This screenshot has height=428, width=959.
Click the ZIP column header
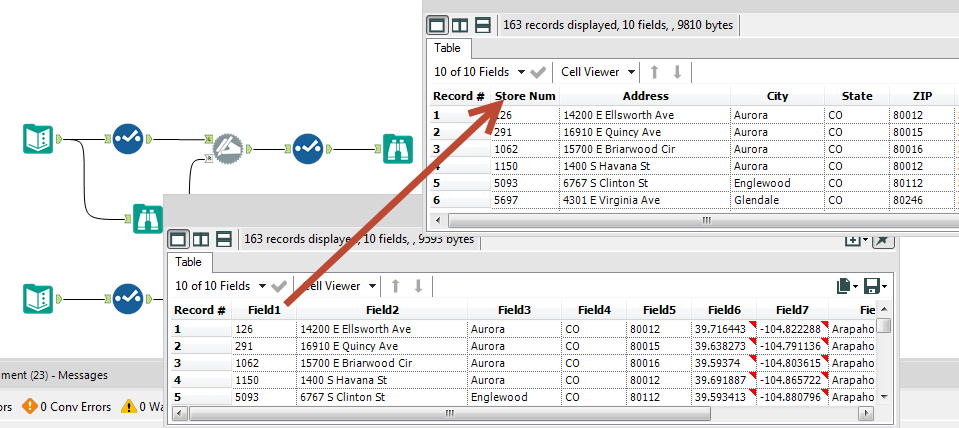920,96
